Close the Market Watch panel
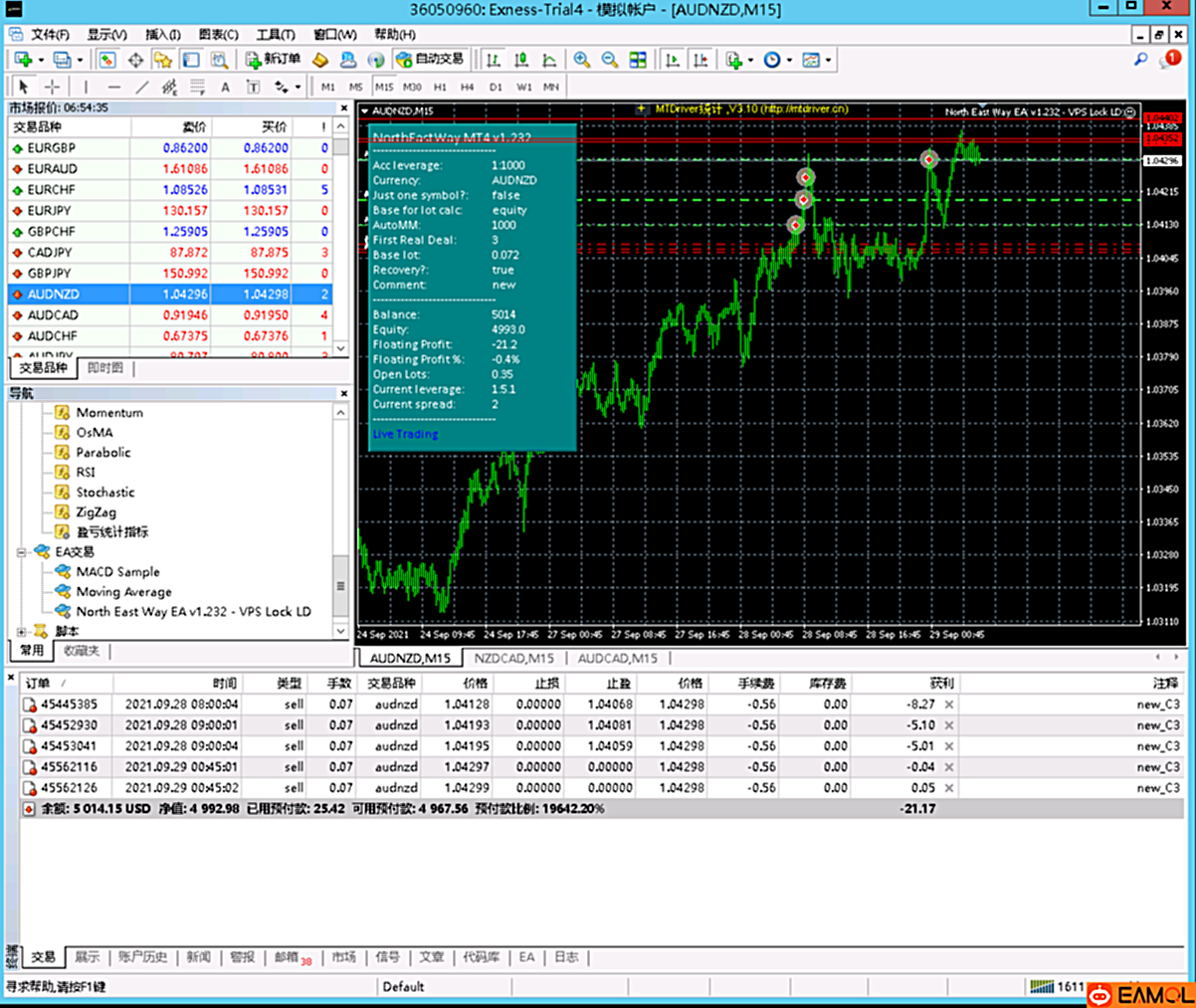1196x1008 pixels. point(343,107)
